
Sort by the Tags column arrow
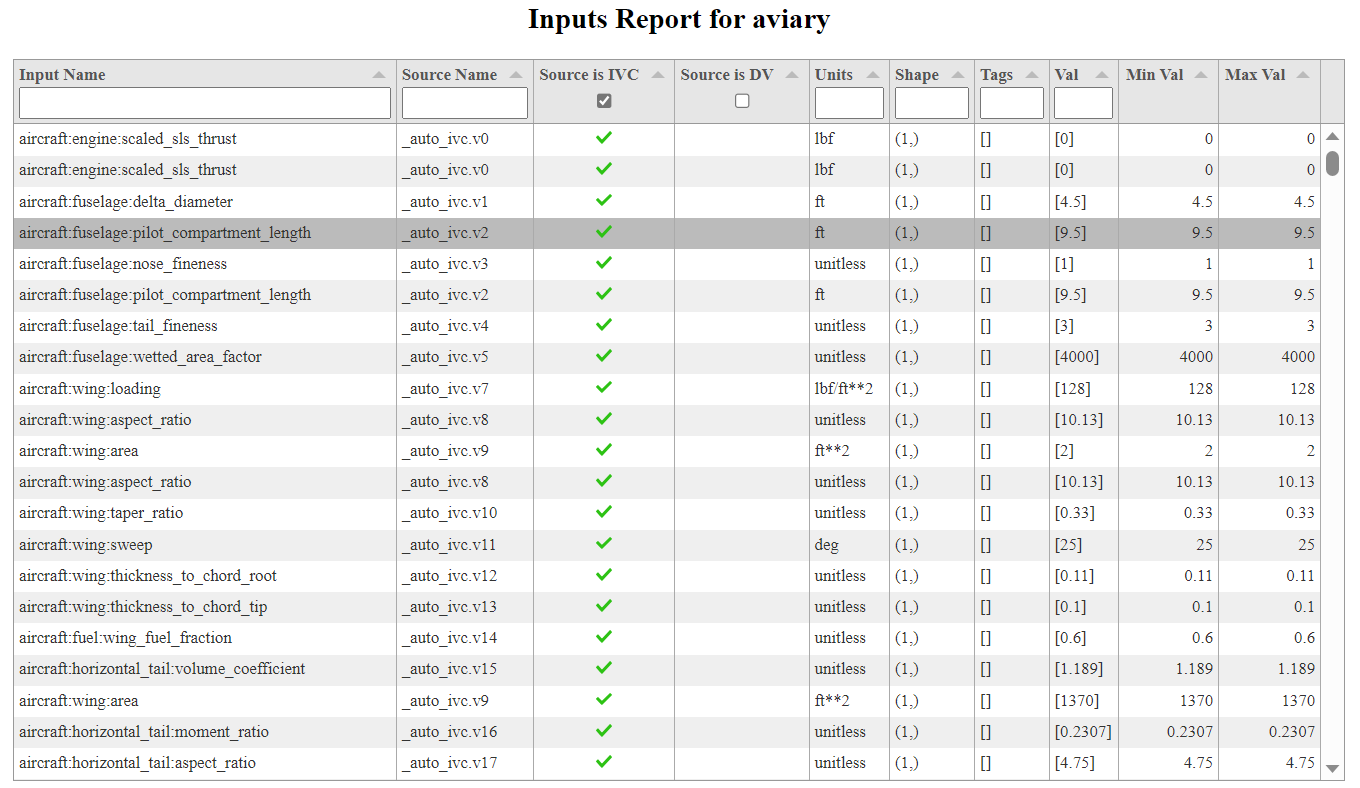coord(1033,73)
